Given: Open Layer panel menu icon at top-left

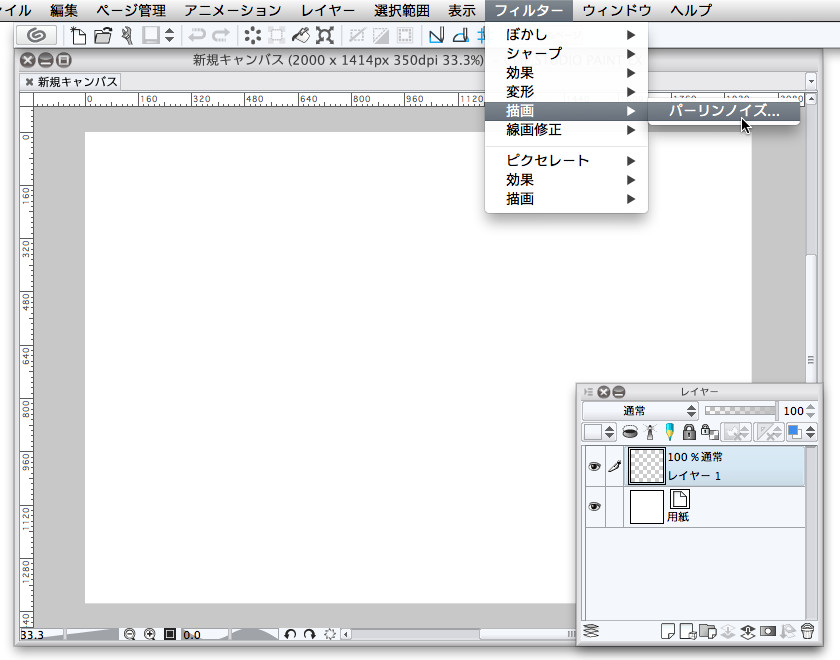Looking at the screenshot, I should point(588,392).
